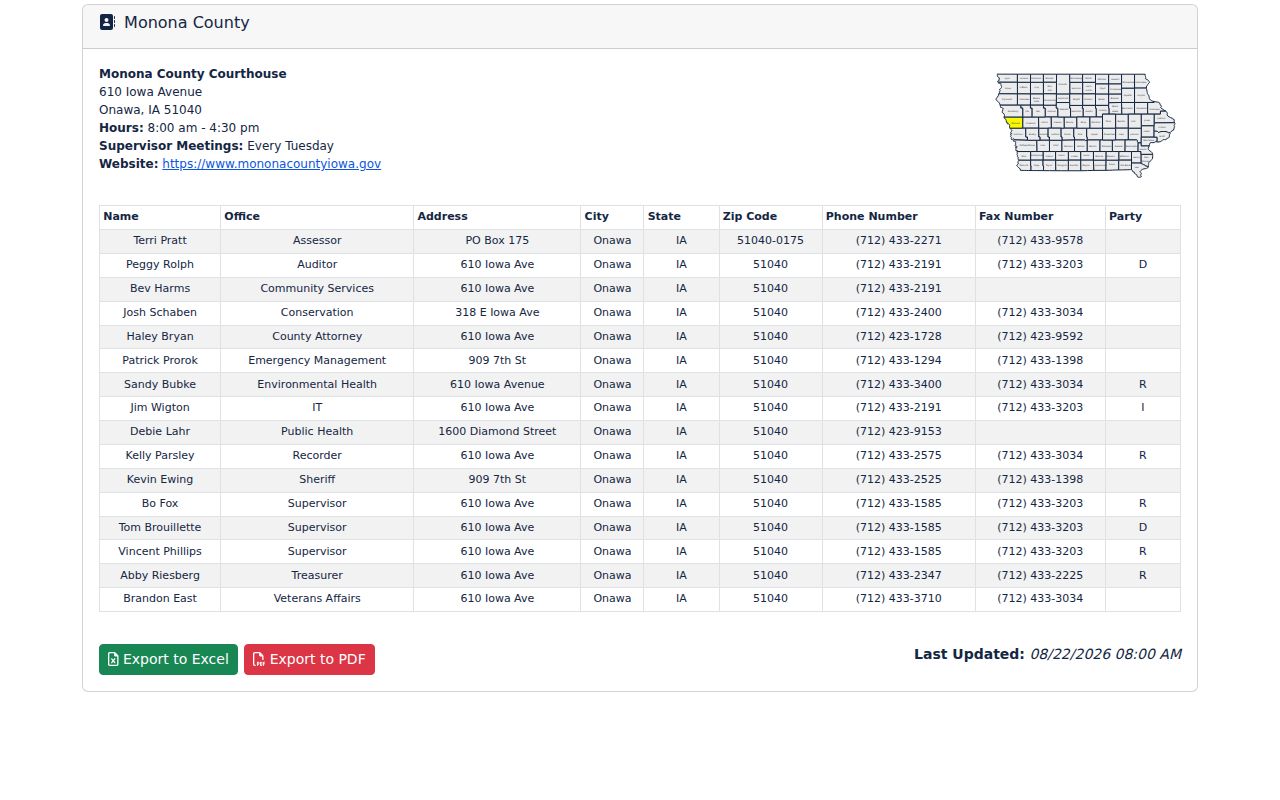This screenshot has height=800, width=1280.
Task: Click the Monona County Courthouse heading
Action: (x=193, y=74)
